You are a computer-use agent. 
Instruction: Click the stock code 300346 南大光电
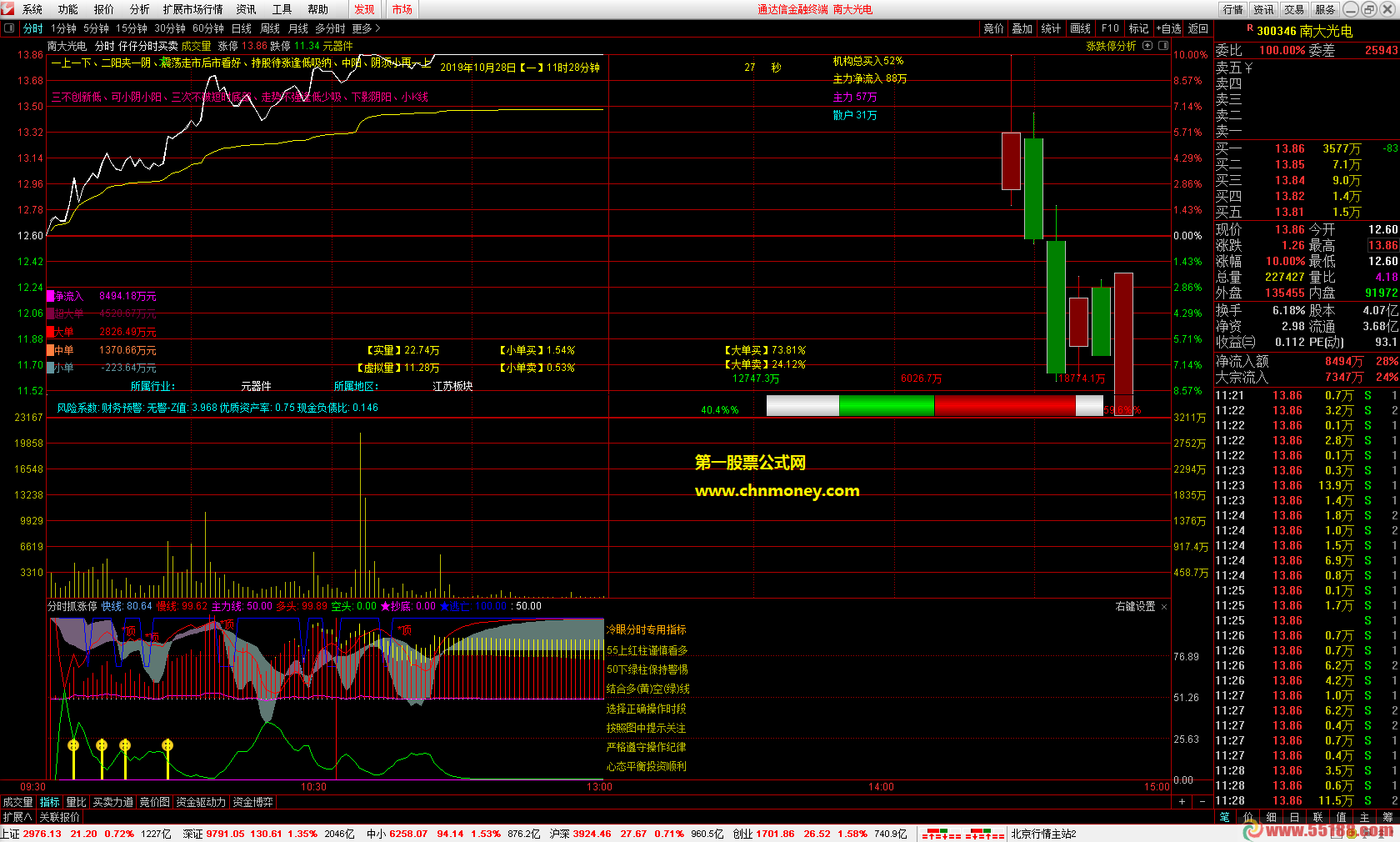coord(1304,31)
